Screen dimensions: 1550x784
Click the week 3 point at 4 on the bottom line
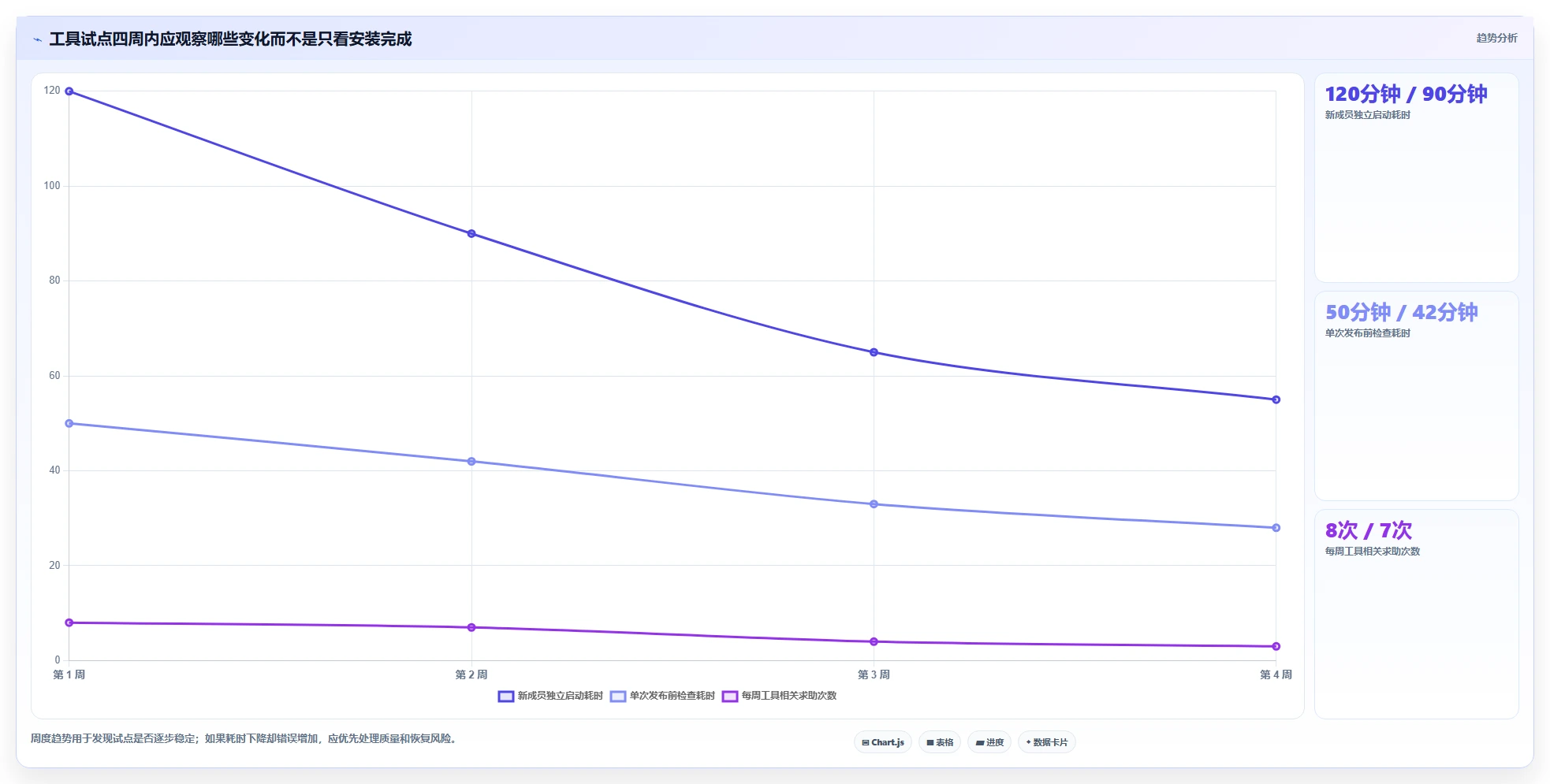pyautogui.click(x=874, y=641)
